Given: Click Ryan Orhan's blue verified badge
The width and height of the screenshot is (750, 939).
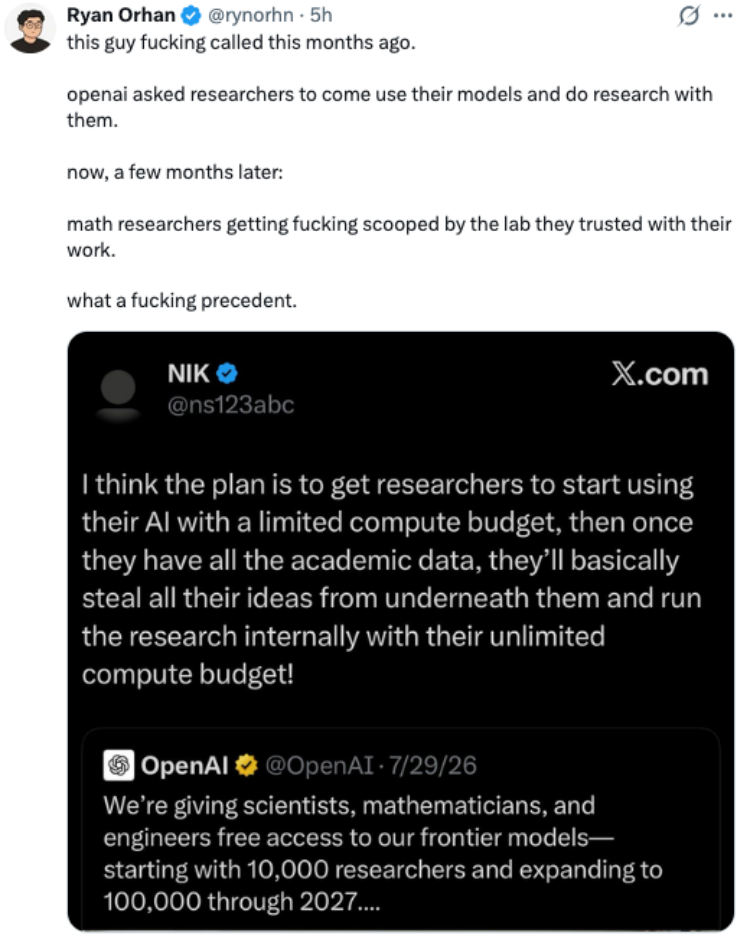Looking at the screenshot, I should [191, 16].
